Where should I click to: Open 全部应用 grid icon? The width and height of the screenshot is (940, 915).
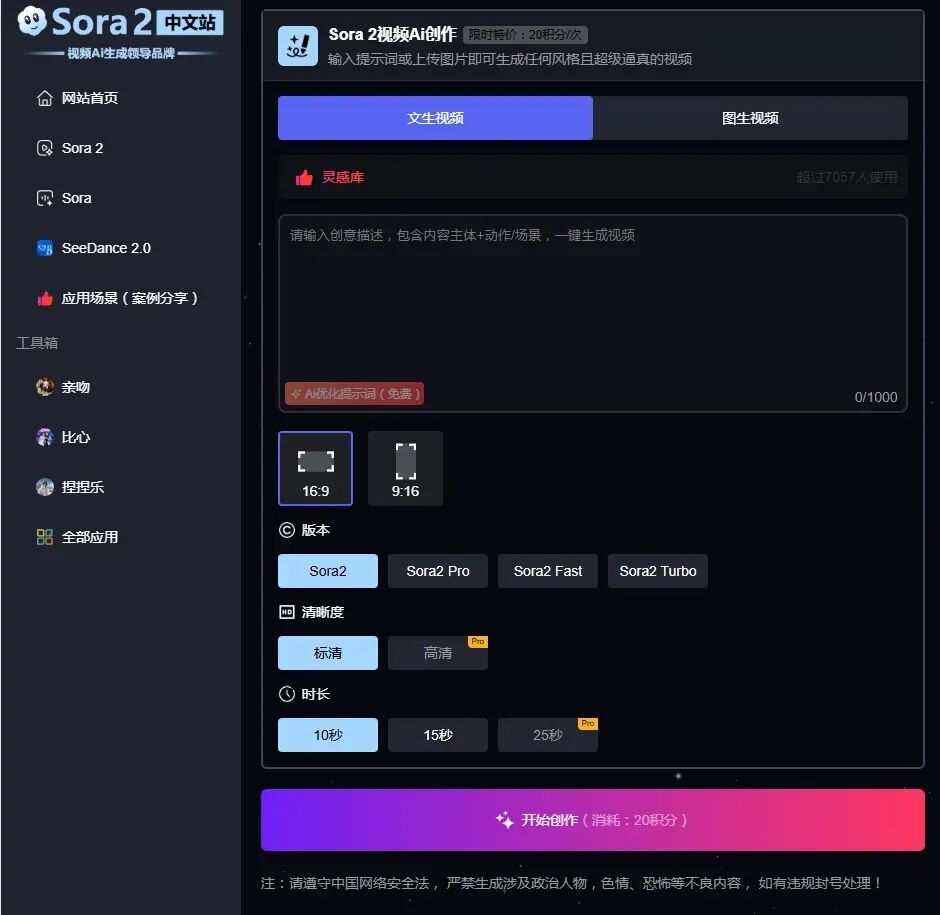point(45,537)
